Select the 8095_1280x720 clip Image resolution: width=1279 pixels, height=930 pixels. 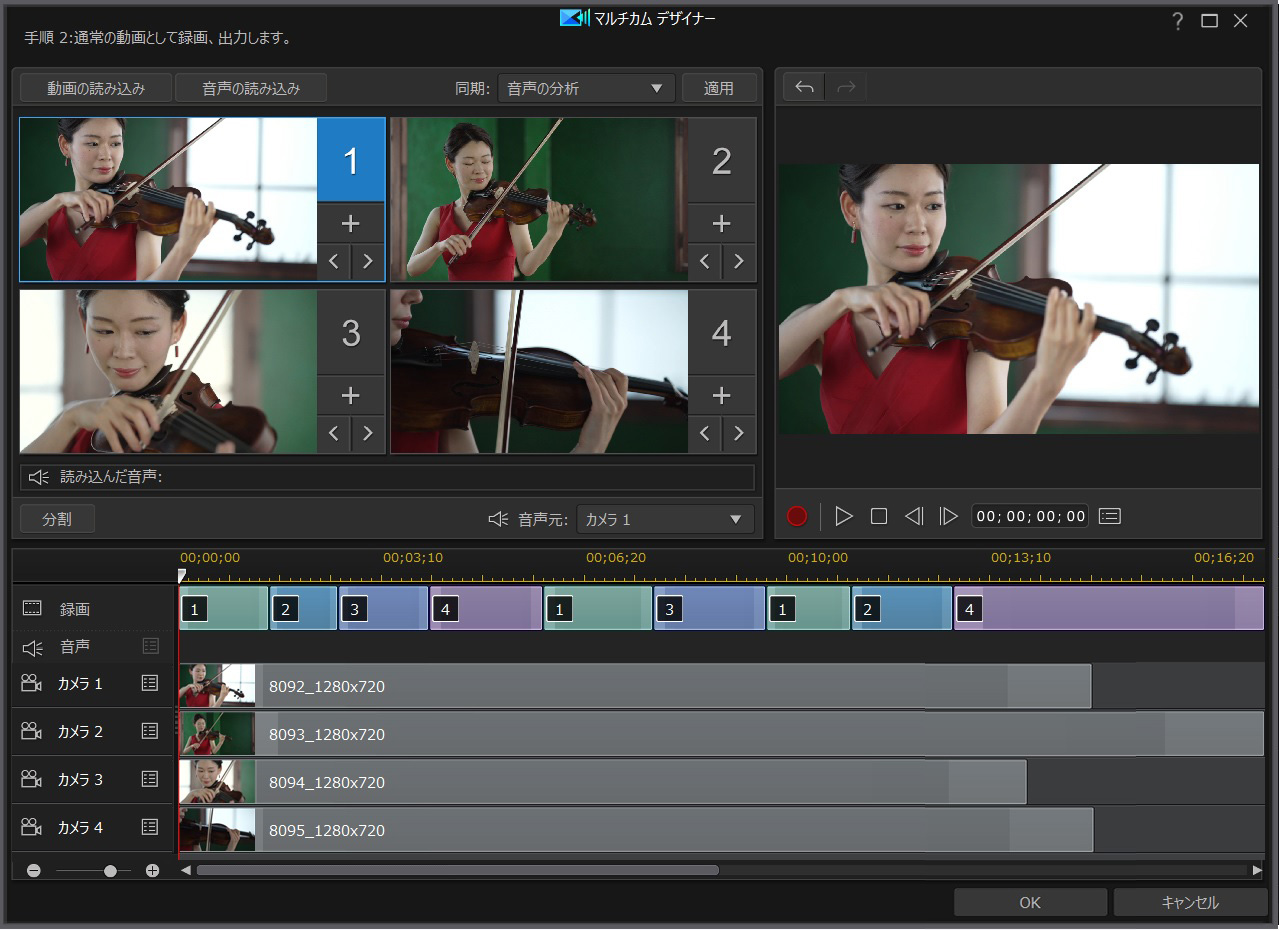(636, 830)
